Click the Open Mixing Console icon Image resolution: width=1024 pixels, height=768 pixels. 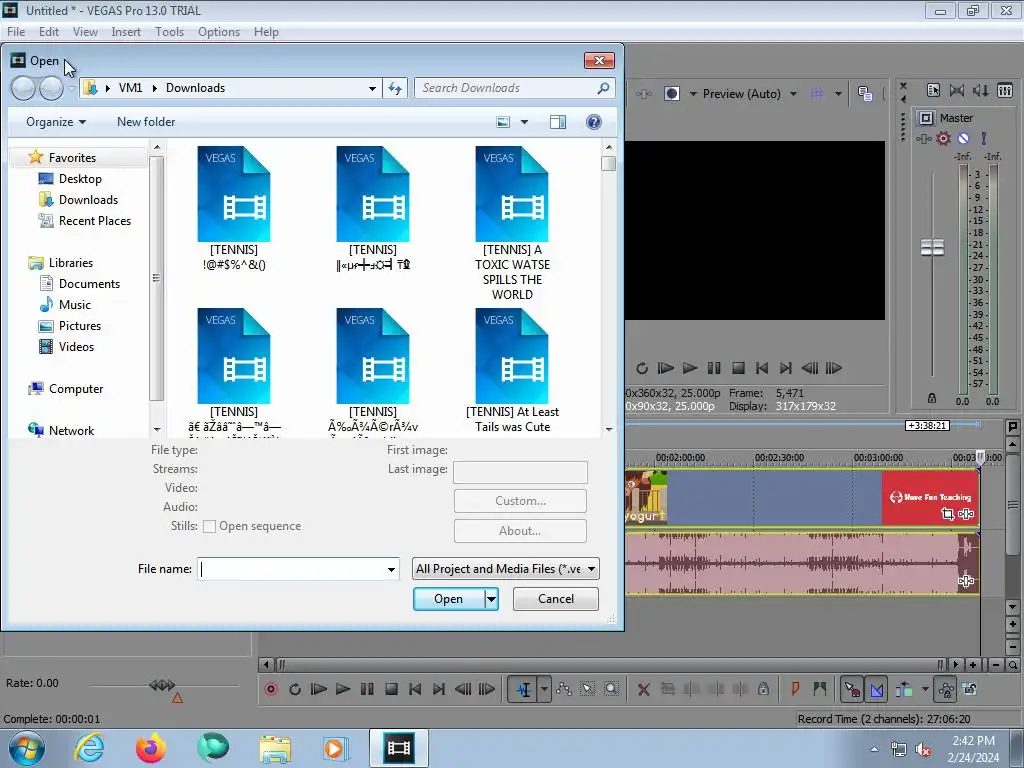1005,91
